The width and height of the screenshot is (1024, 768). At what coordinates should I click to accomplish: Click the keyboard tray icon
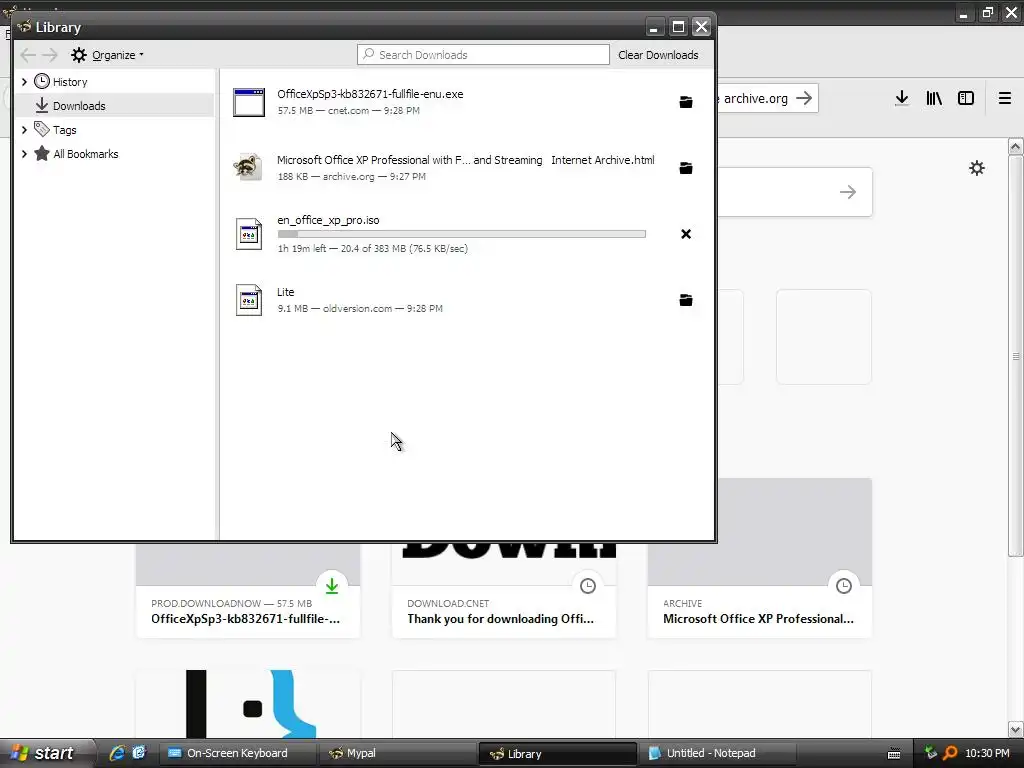click(894, 754)
